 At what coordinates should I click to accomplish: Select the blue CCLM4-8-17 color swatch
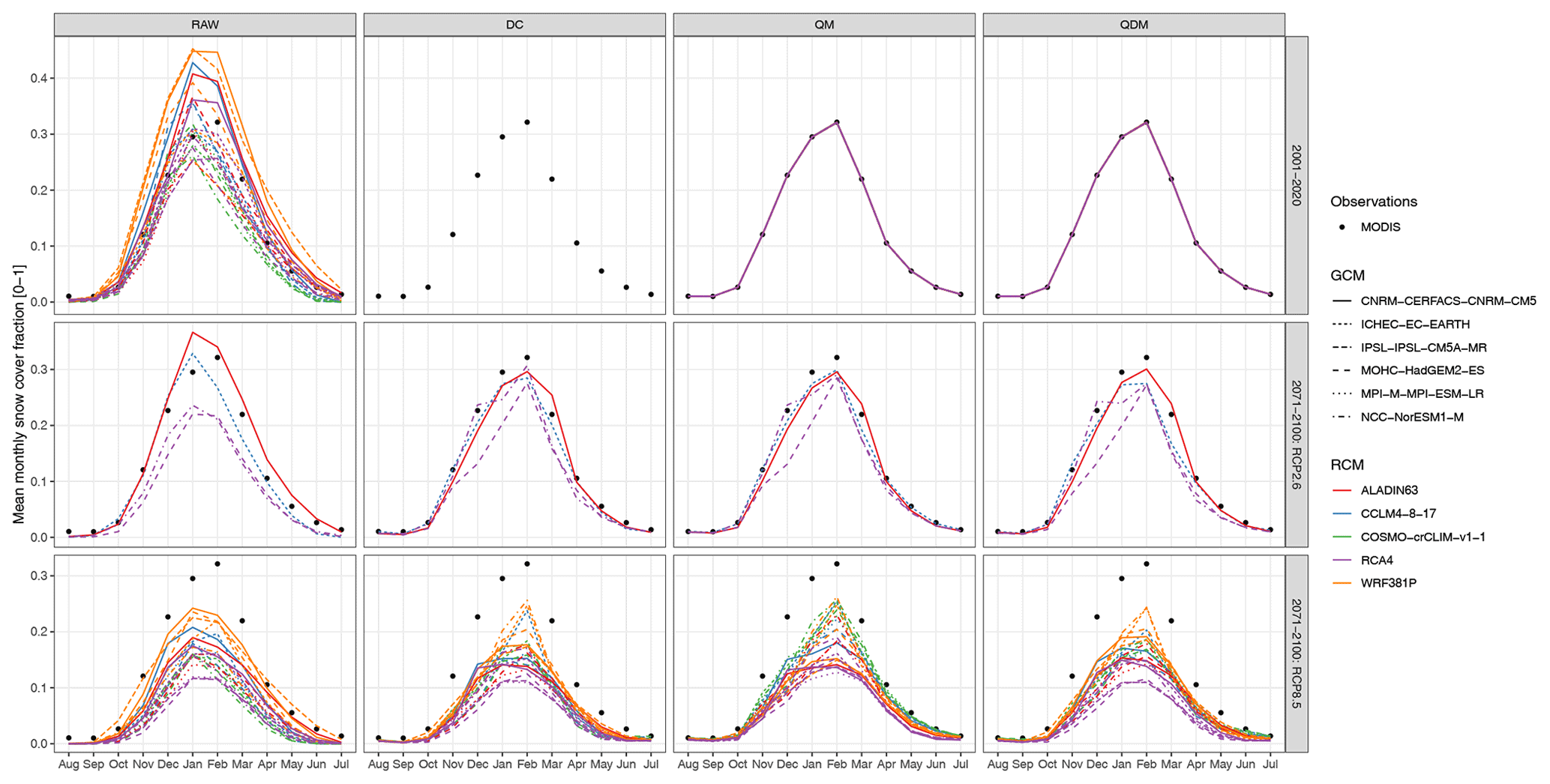[1343, 514]
